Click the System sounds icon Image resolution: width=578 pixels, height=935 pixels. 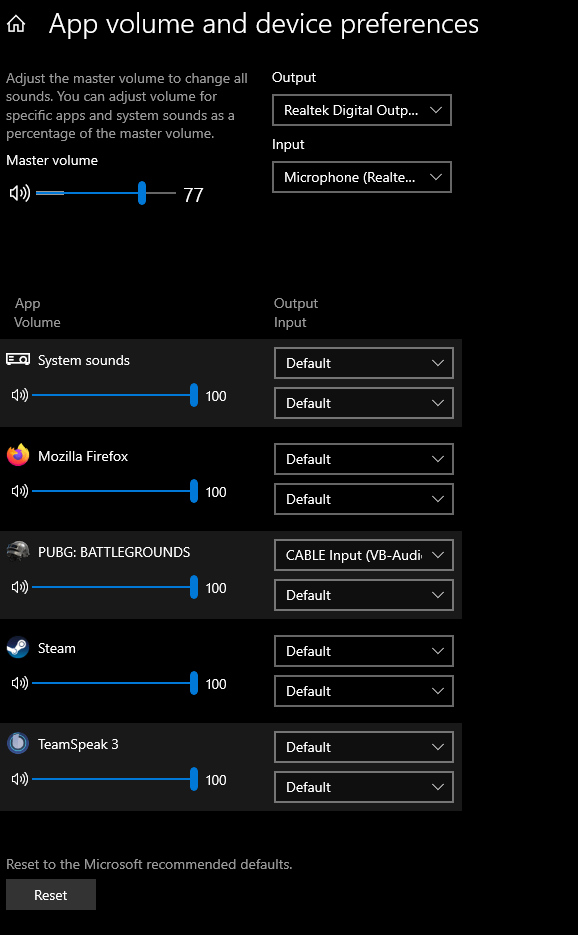pyautogui.click(x=17, y=359)
